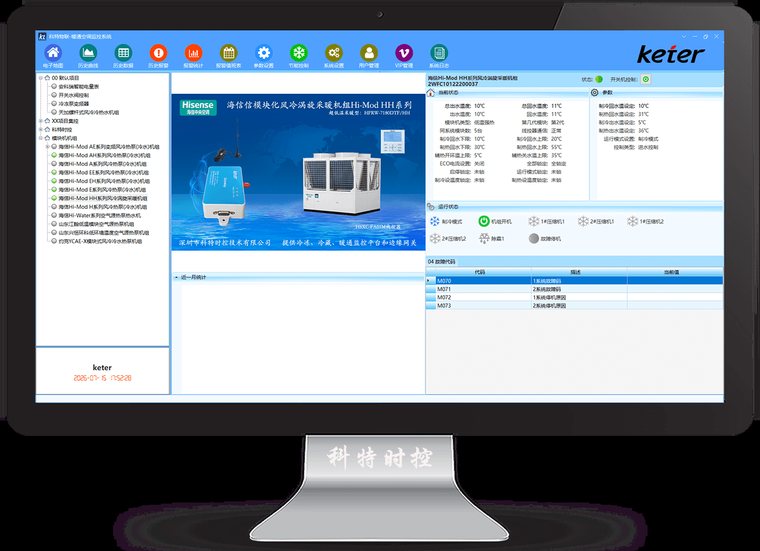Select the YCAE-X module tree item
Screen dimensions: 760x551
pos(97,241)
